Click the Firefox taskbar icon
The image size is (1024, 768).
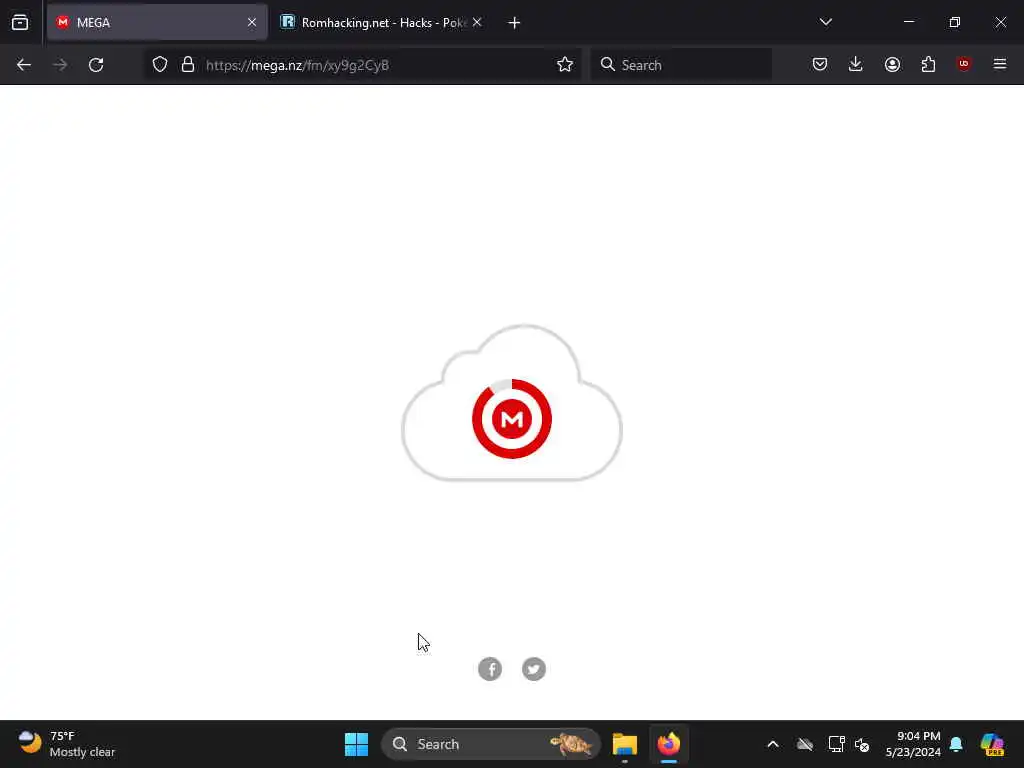669,744
